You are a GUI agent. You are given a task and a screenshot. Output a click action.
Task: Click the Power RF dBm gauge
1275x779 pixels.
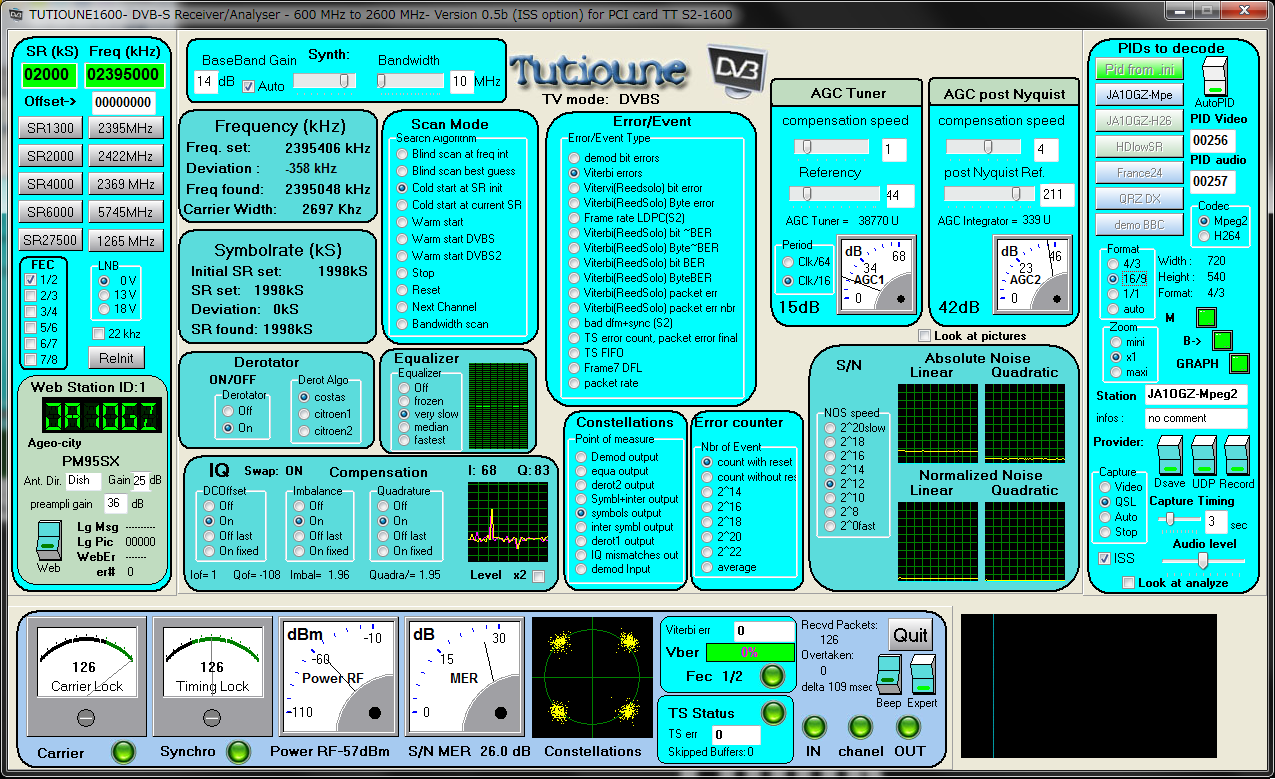(x=340, y=676)
